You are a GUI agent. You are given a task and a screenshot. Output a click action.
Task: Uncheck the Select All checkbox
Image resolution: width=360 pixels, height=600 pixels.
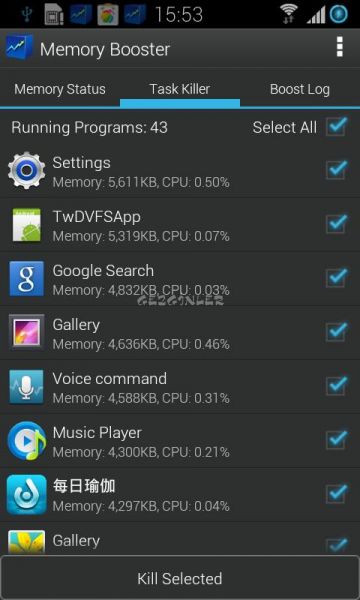click(337, 127)
